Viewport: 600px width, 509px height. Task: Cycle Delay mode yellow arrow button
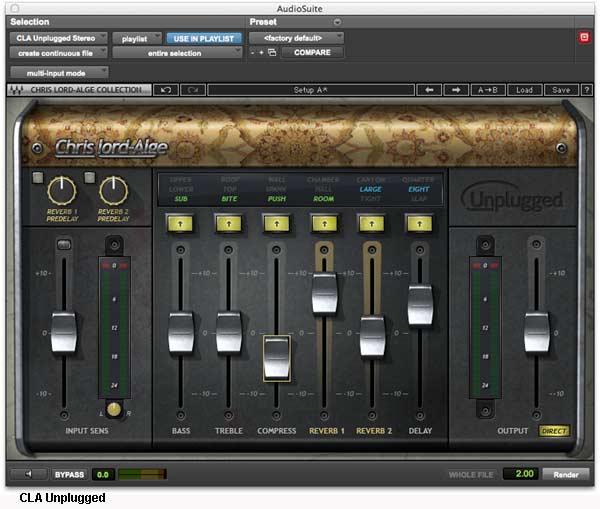click(419, 224)
